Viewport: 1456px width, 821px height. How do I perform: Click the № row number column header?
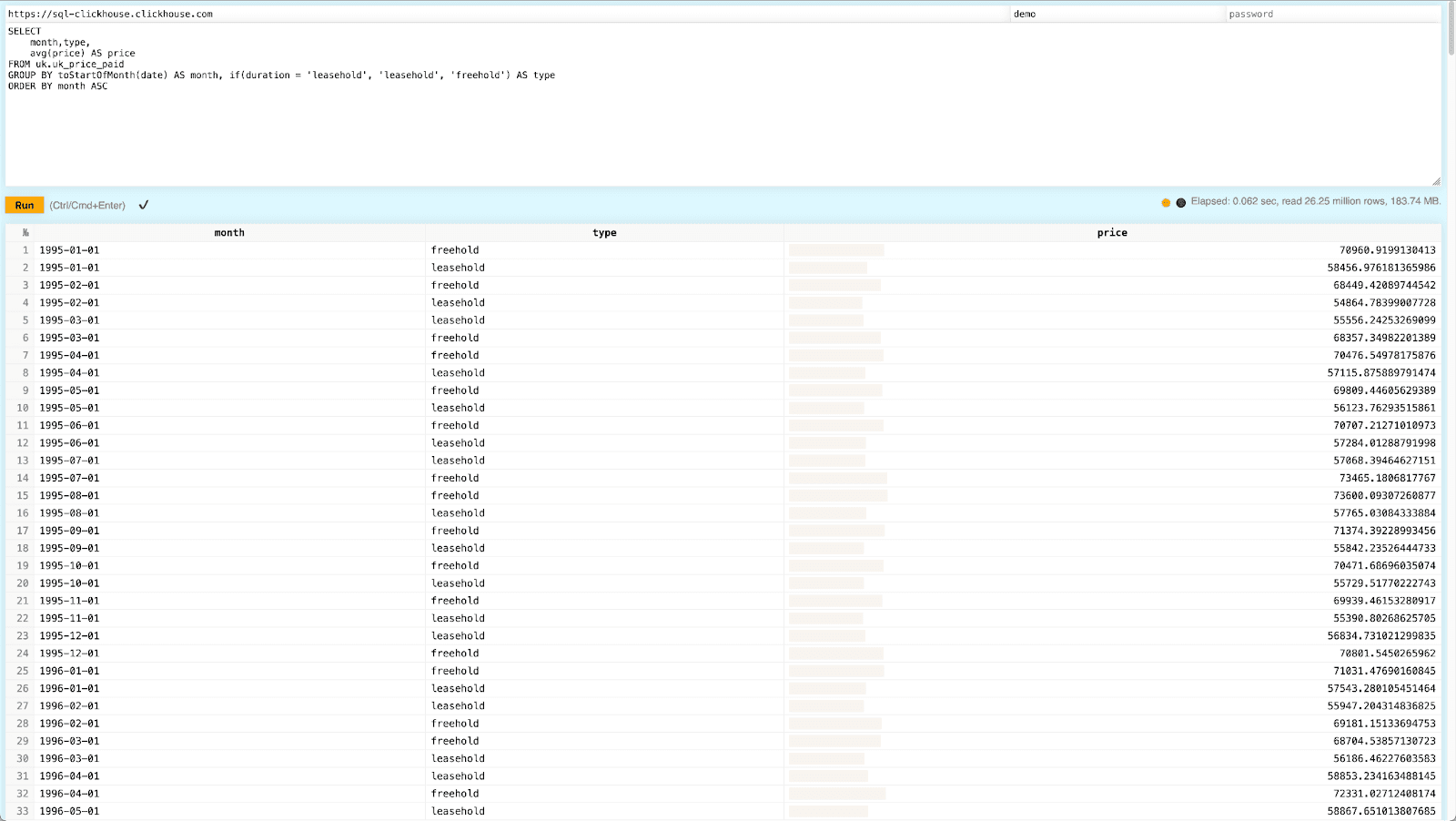pyautogui.click(x=25, y=233)
